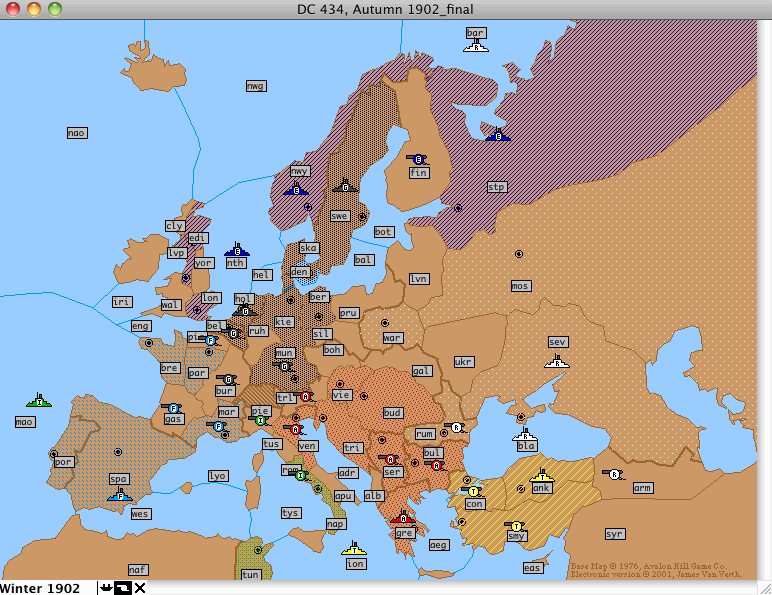Click the Italian army in rom
The height and width of the screenshot is (595, 772).
pyautogui.click(x=300, y=475)
